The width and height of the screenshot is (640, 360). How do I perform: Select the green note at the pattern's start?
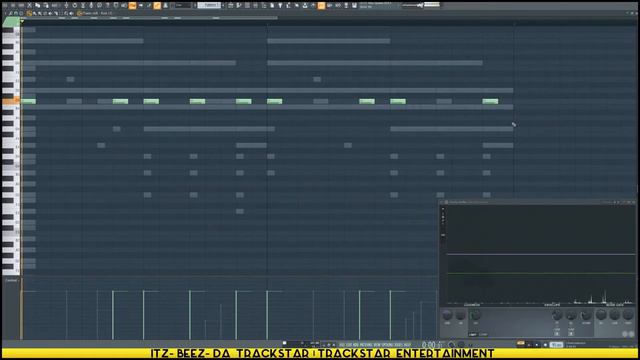tap(29, 101)
